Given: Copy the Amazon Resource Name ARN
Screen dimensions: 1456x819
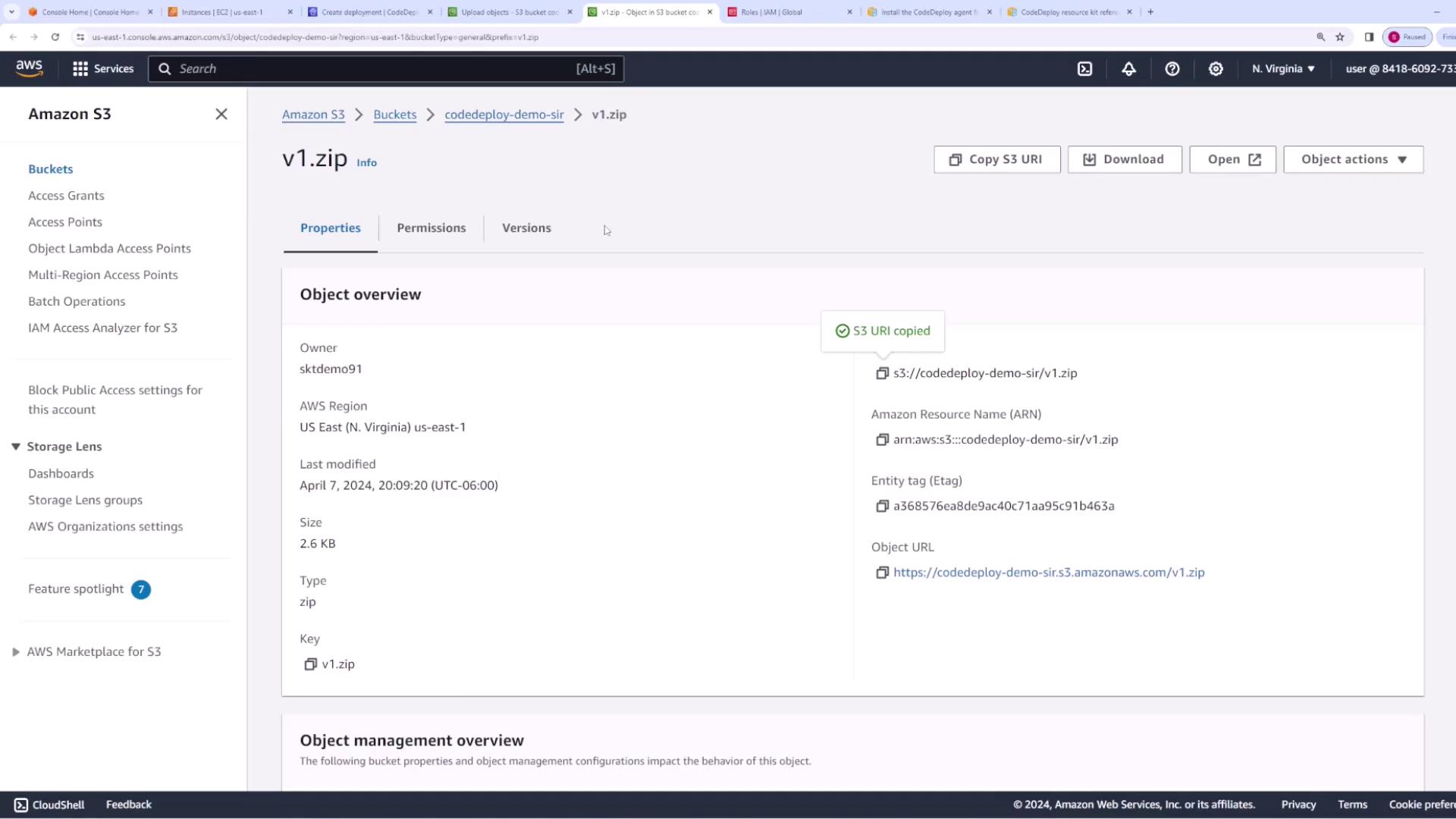Looking at the screenshot, I should [882, 440].
